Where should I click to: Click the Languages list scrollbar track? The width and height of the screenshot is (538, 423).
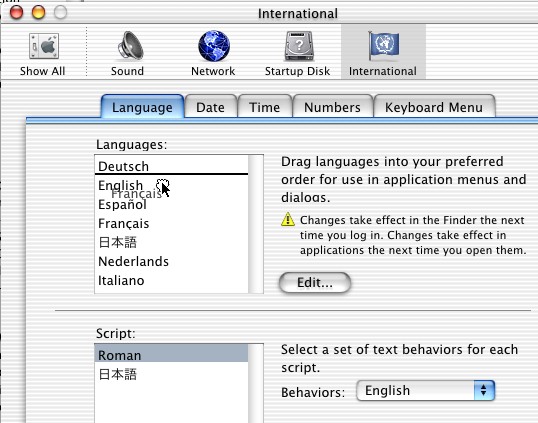click(256, 224)
